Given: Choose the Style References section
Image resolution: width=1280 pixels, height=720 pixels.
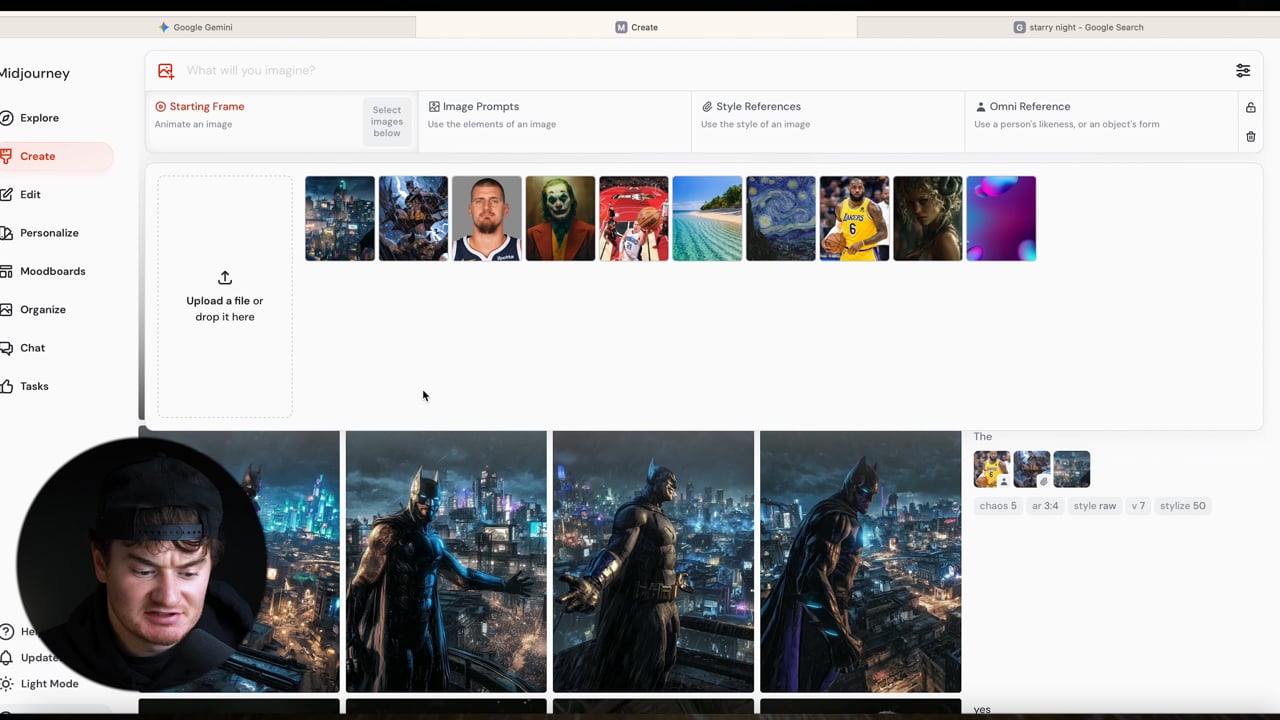Looking at the screenshot, I should point(827,121).
